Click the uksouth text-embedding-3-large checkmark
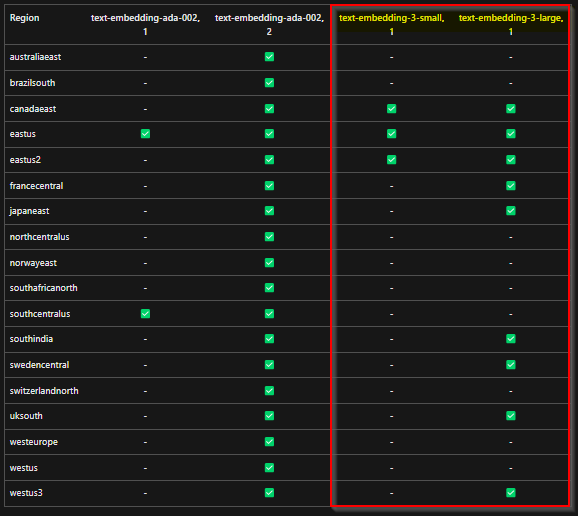578x516 pixels. pos(511,416)
